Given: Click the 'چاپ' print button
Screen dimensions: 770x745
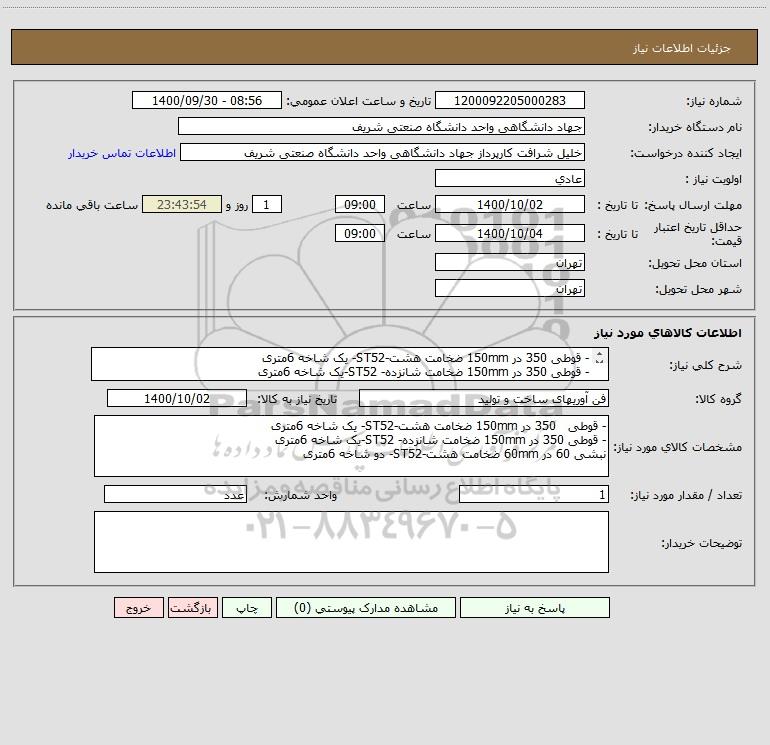Looking at the screenshot, I should point(247,608).
